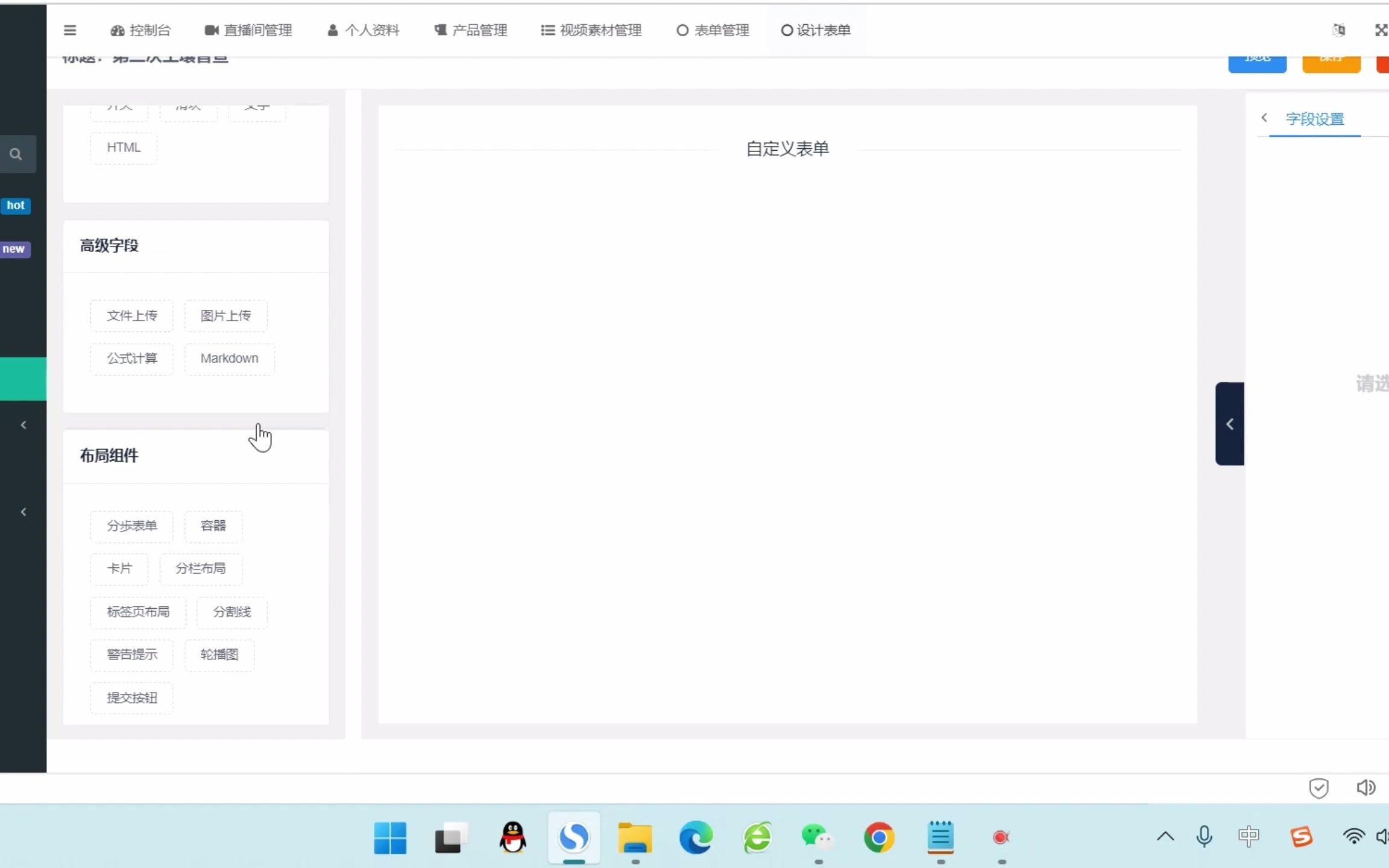
Task: Click the 分步表单 layout component
Action: click(x=131, y=525)
